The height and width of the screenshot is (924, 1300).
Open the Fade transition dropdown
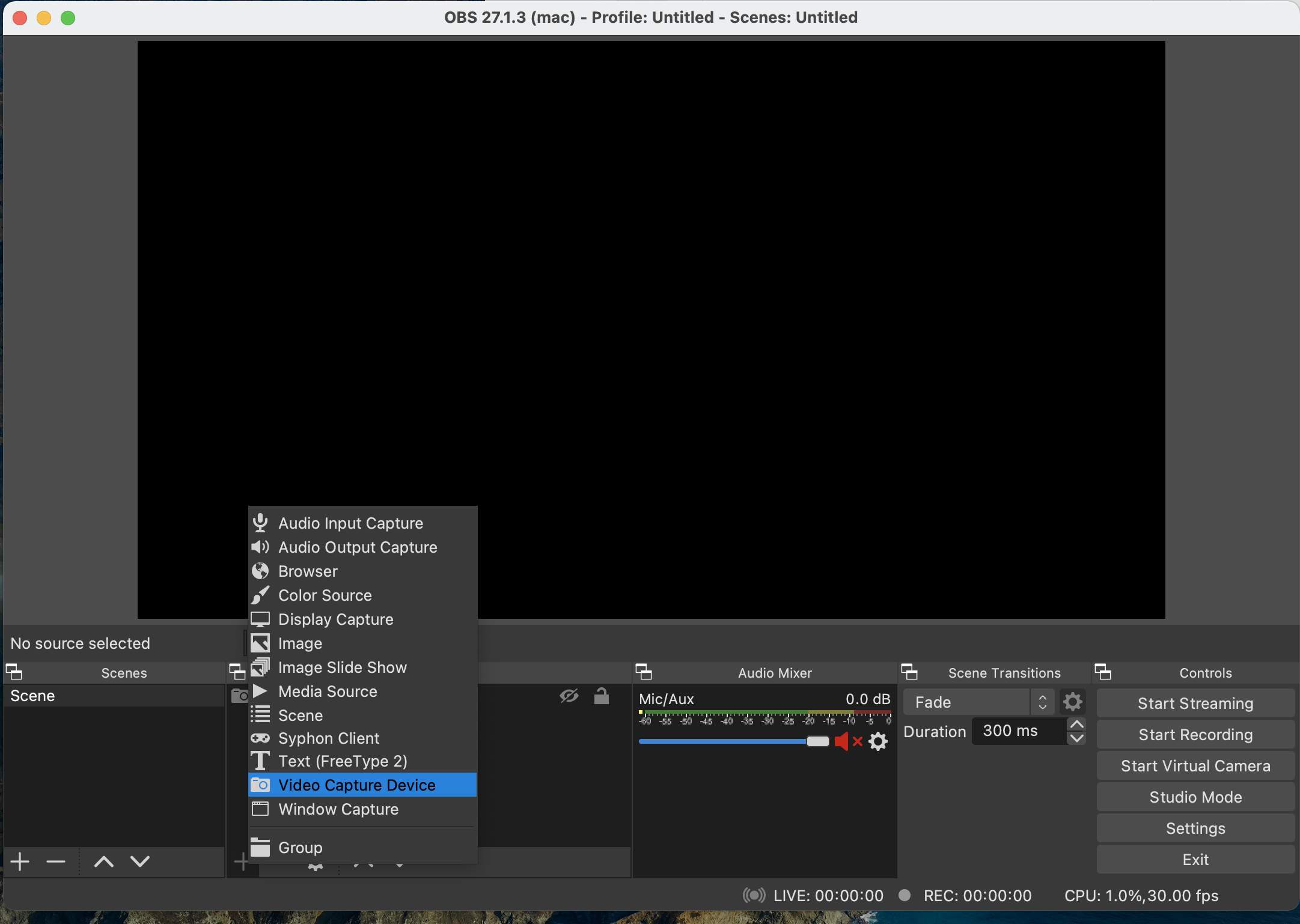pyautogui.click(x=979, y=702)
